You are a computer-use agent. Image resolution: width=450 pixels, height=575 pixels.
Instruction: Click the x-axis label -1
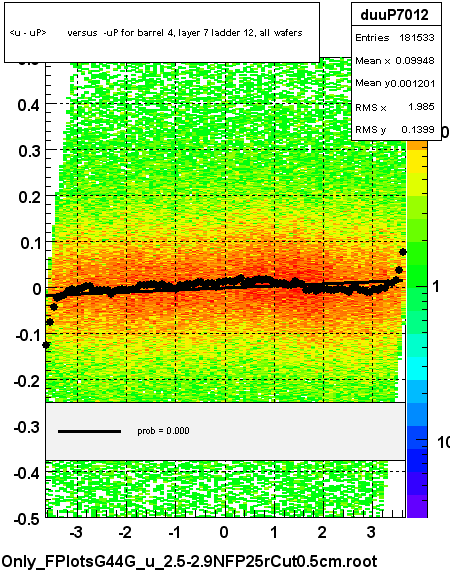pyautogui.click(x=174, y=532)
